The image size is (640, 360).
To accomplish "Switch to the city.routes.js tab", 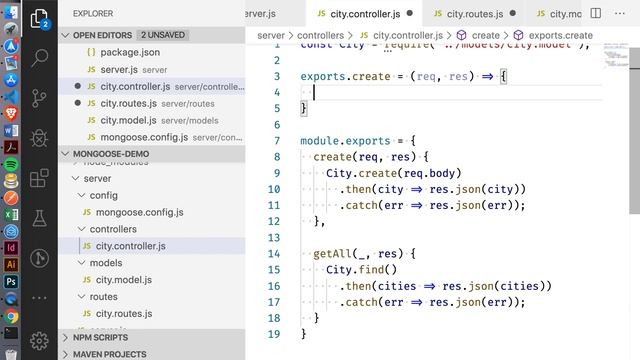I will click(474, 14).
